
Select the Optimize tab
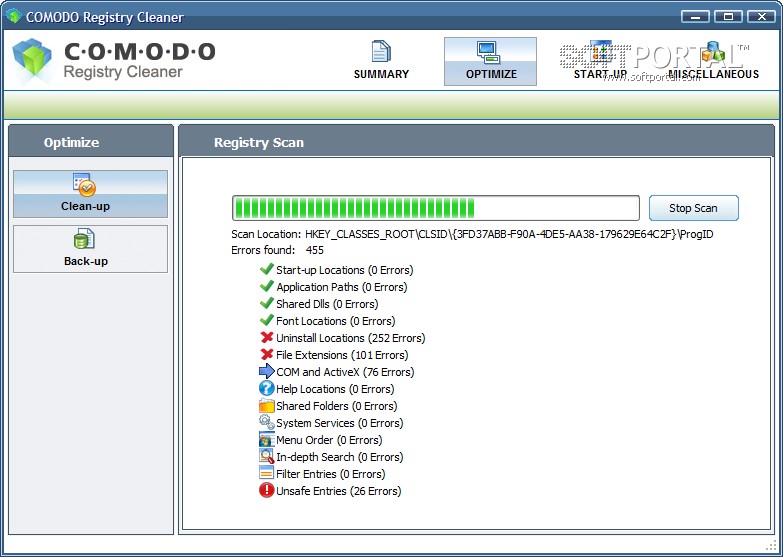pos(490,61)
